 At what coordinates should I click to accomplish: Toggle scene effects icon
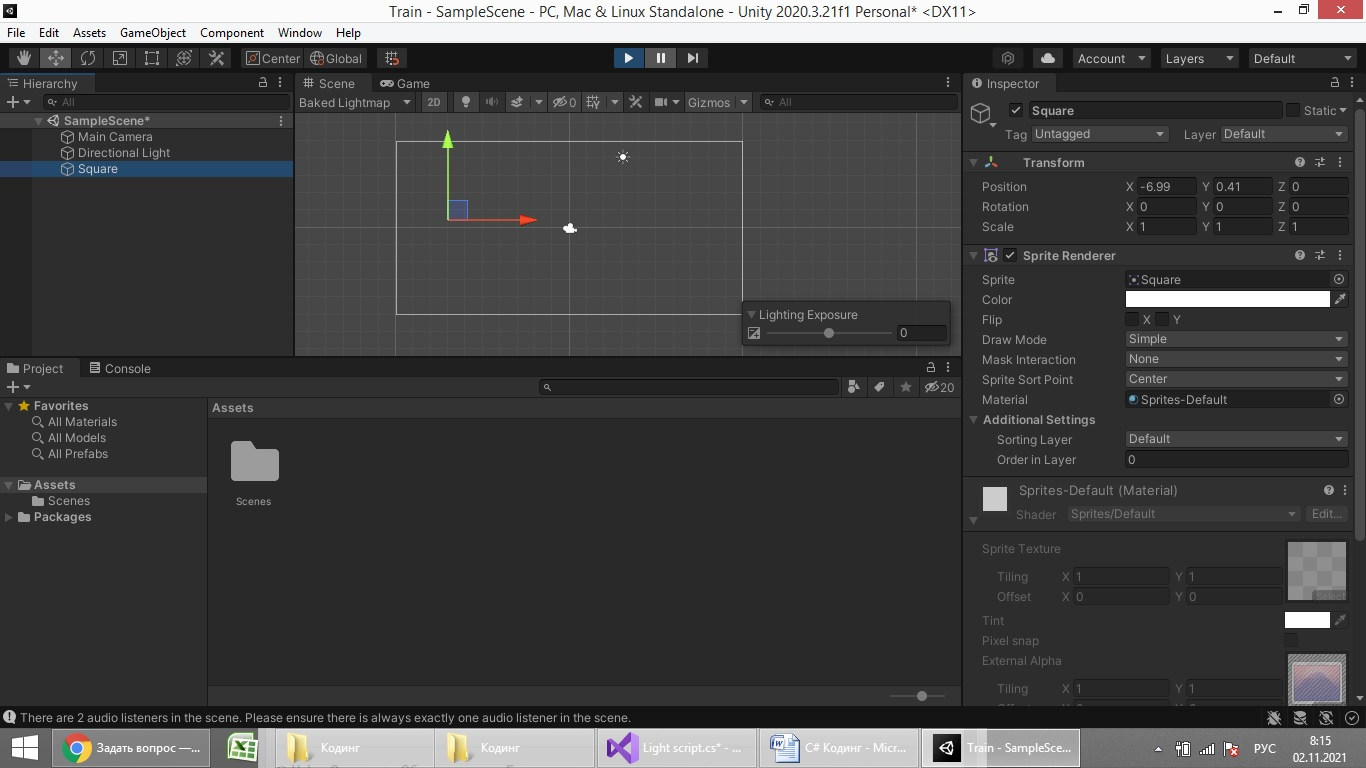tap(517, 102)
